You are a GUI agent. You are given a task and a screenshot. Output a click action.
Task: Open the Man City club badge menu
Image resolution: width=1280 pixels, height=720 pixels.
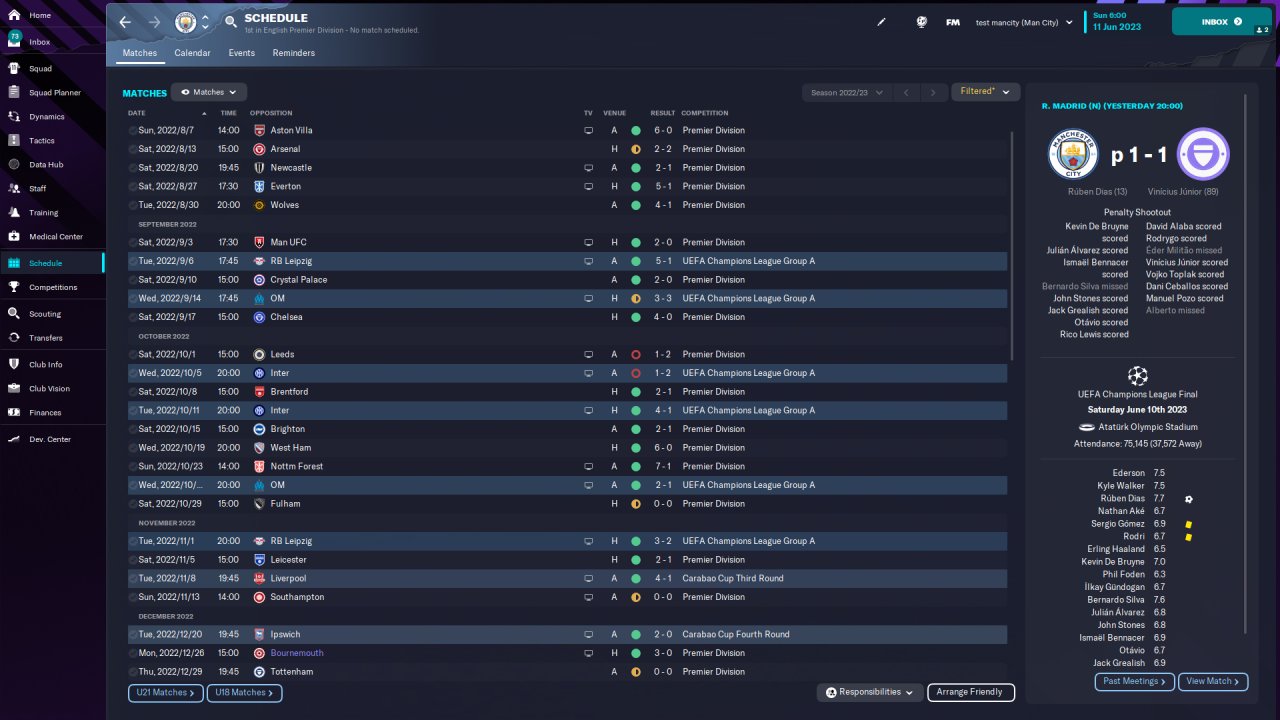coord(185,22)
